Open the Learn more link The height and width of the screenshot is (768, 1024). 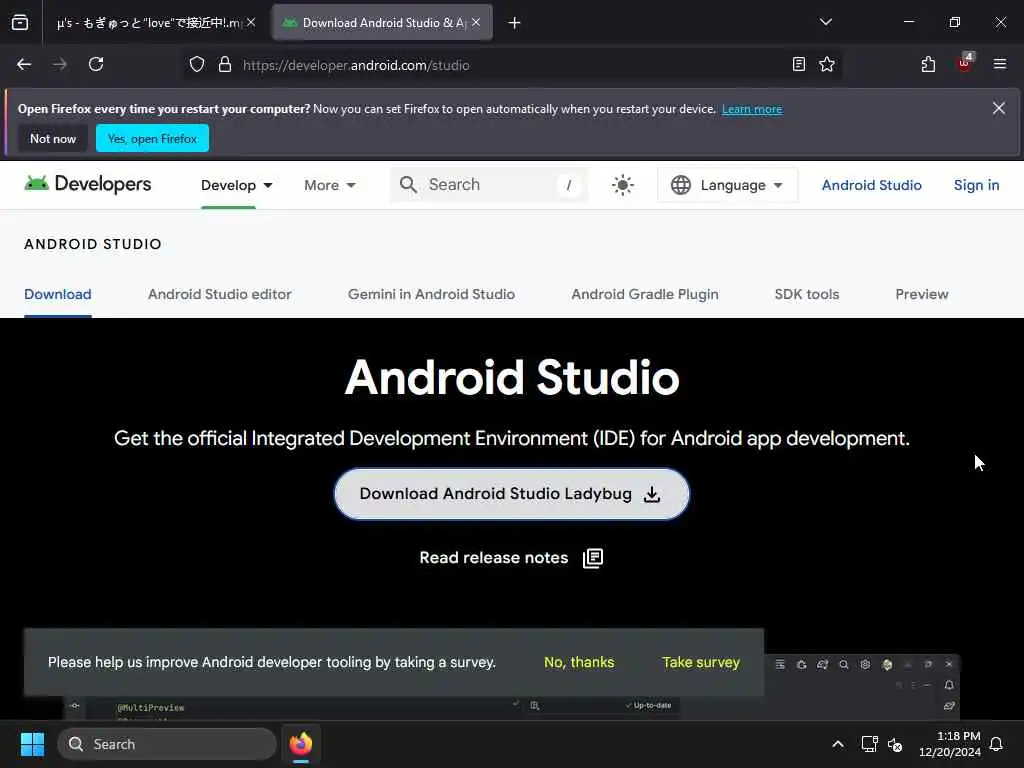pyautogui.click(x=752, y=109)
